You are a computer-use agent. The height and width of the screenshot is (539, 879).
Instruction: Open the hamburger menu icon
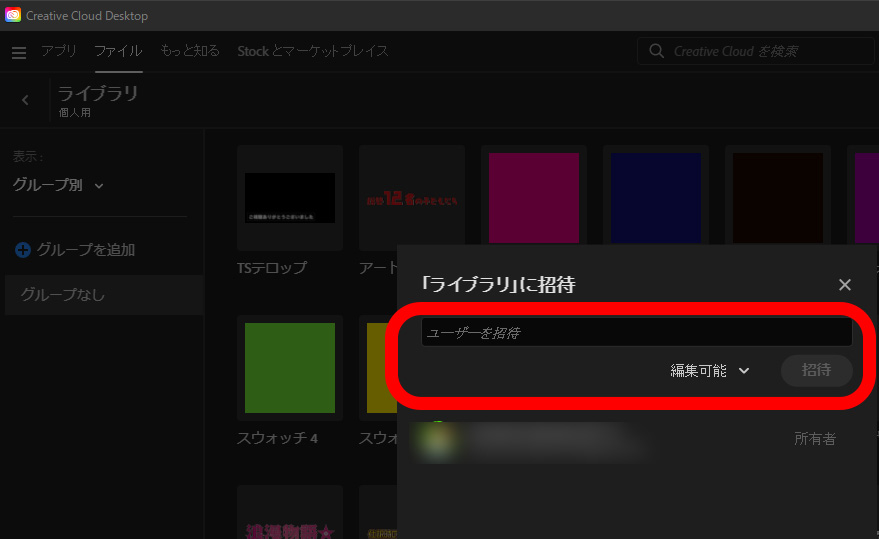tap(19, 53)
